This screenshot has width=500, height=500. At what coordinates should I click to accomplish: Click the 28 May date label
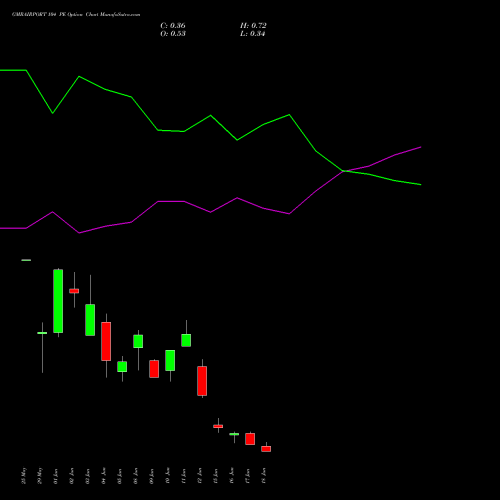(x=24, y=476)
